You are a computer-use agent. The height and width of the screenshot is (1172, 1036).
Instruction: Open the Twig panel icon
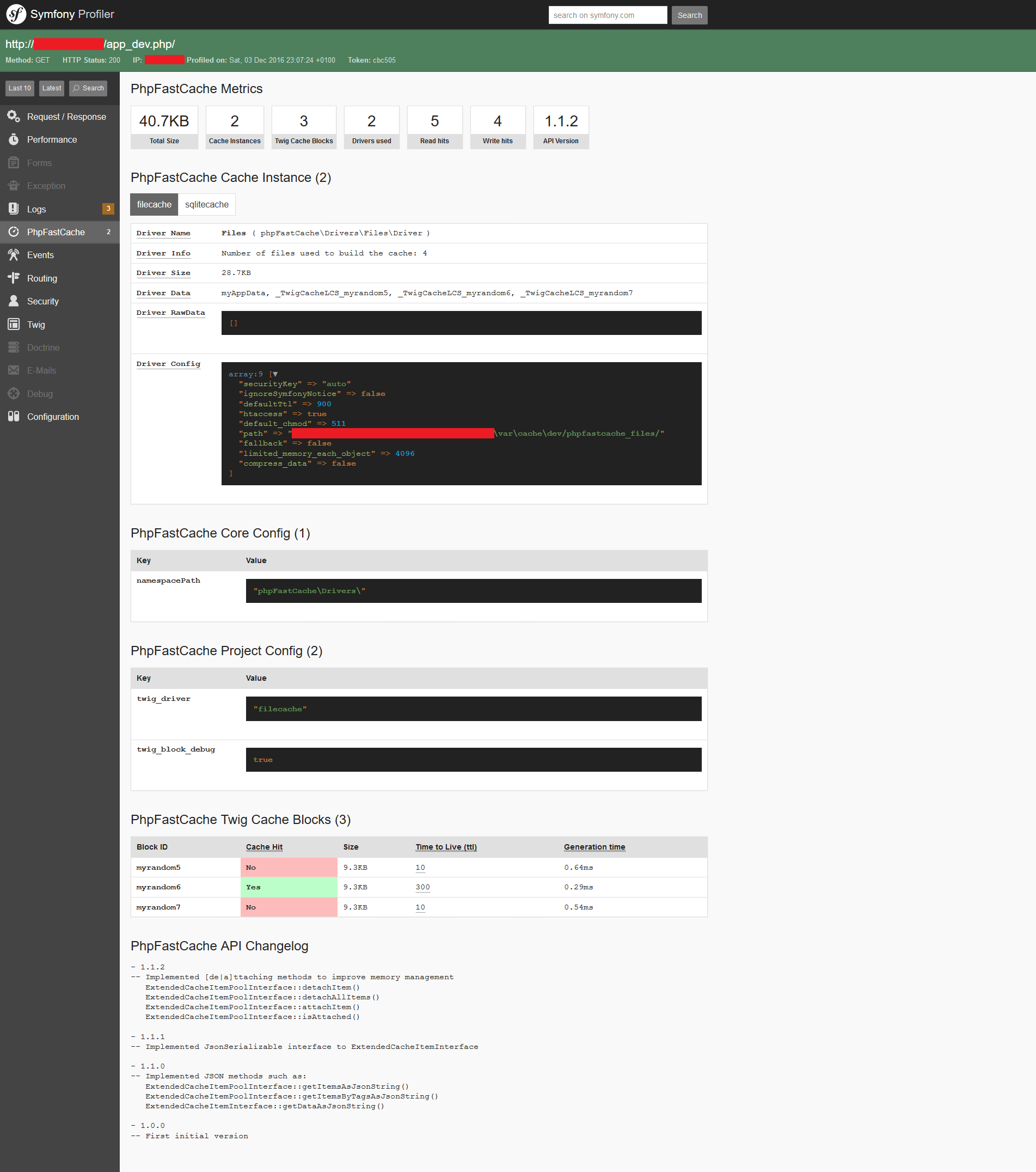(14, 325)
